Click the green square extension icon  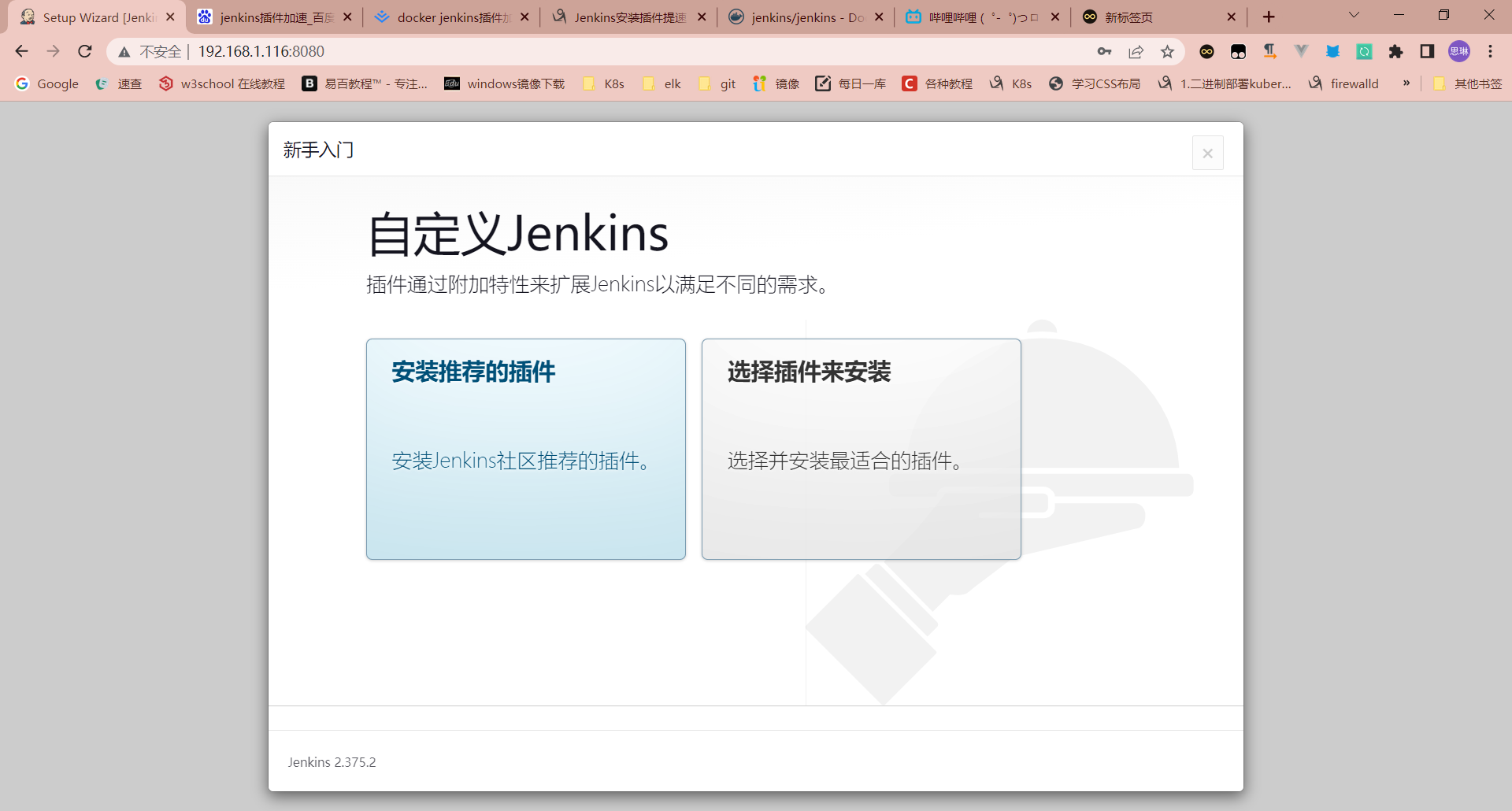(1364, 51)
